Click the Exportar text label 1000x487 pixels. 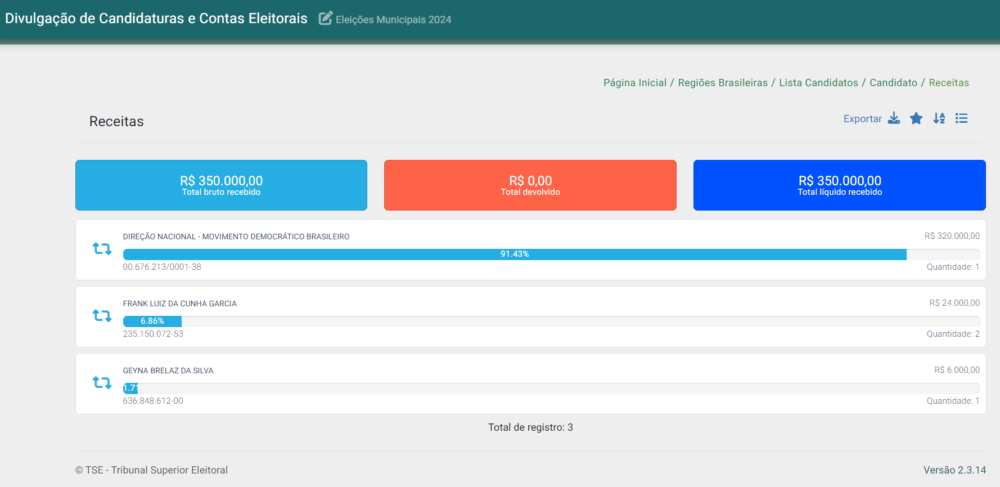tap(862, 119)
